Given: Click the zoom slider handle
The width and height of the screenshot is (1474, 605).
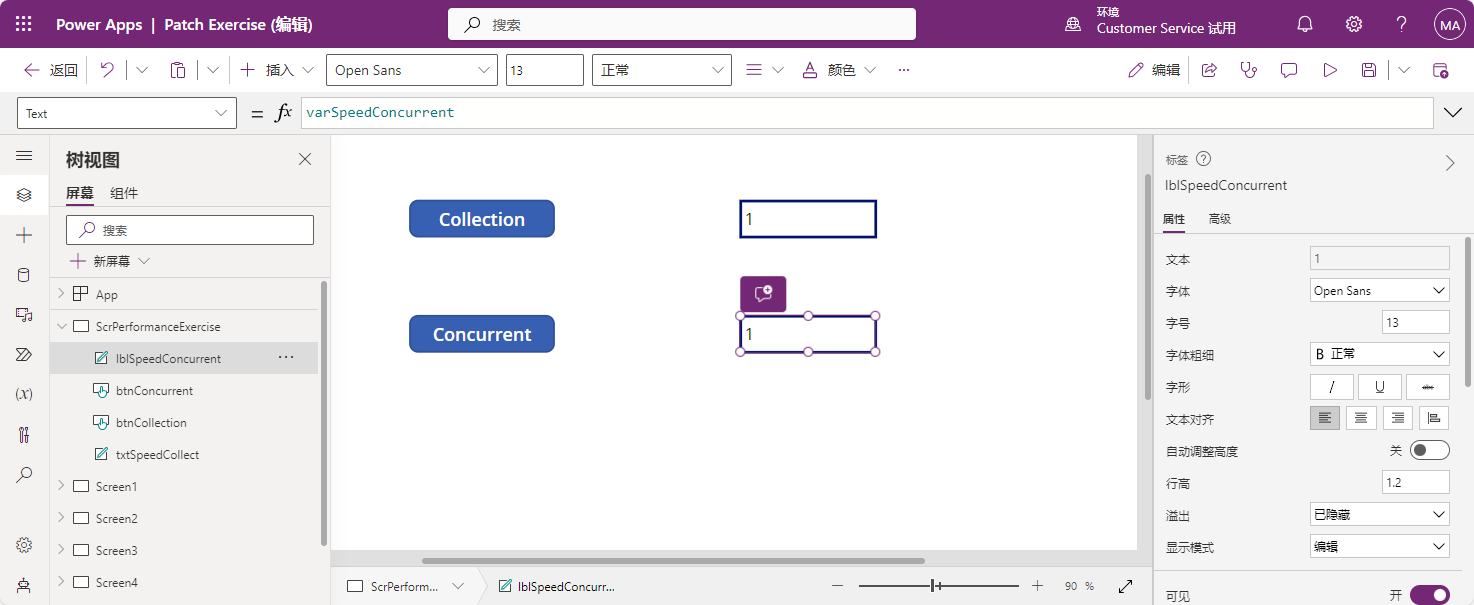Looking at the screenshot, I should click(x=934, y=586).
